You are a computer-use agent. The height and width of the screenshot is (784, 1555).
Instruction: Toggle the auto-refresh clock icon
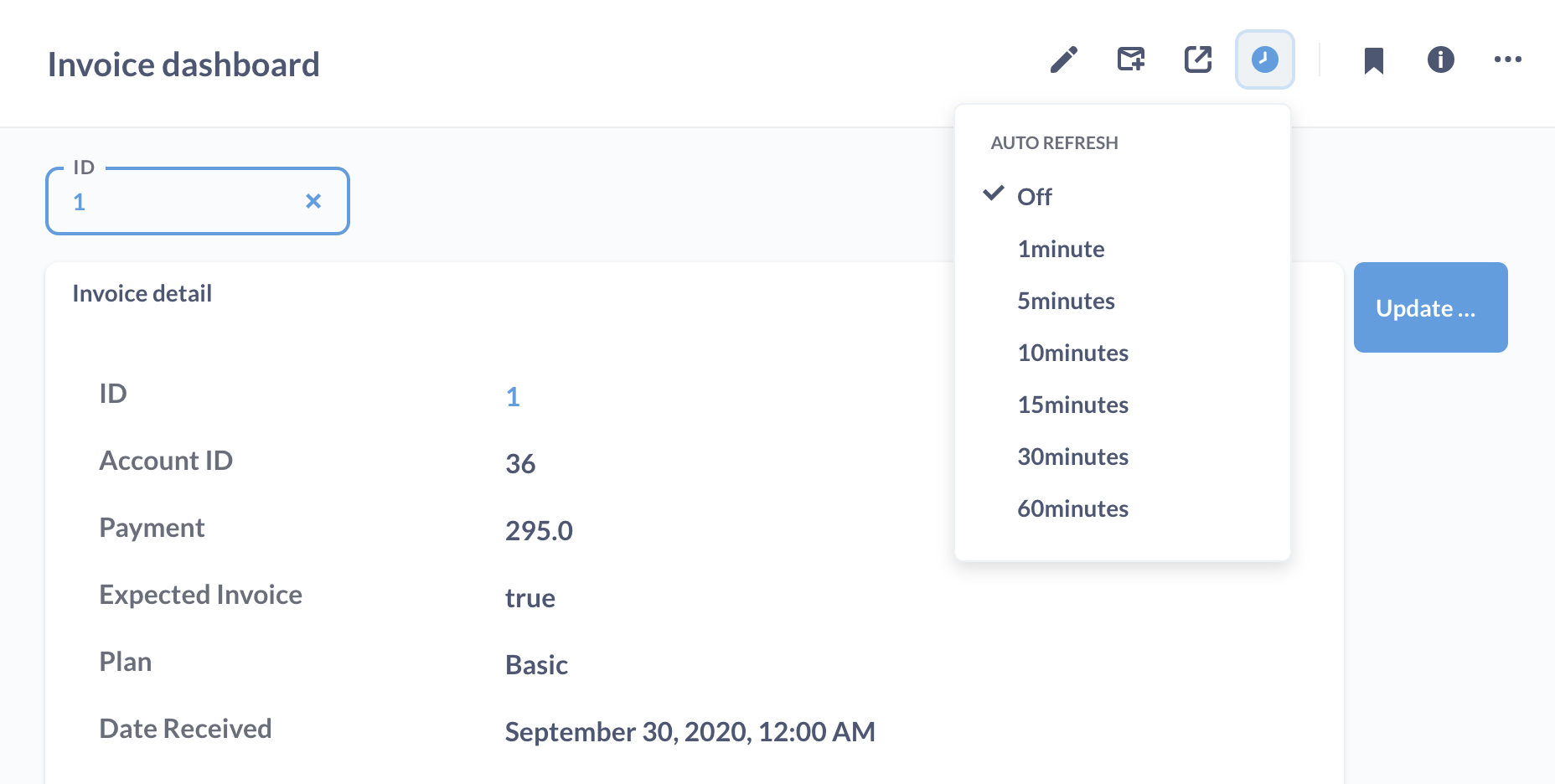(x=1265, y=59)
